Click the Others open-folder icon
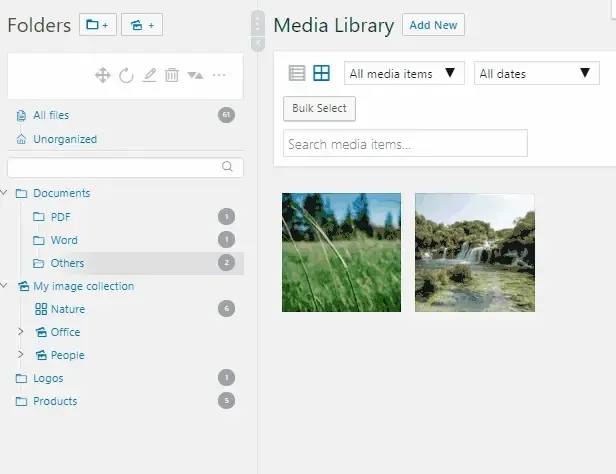Image resolution: width=616 pixels, height=474 pixels. (x=38, y=263)
